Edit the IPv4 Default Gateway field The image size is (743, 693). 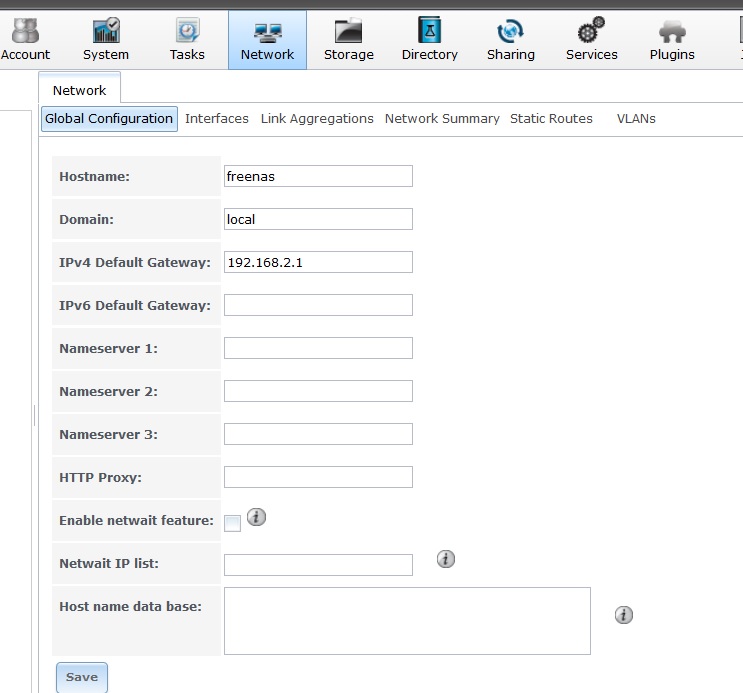click(x=318, y=262)
